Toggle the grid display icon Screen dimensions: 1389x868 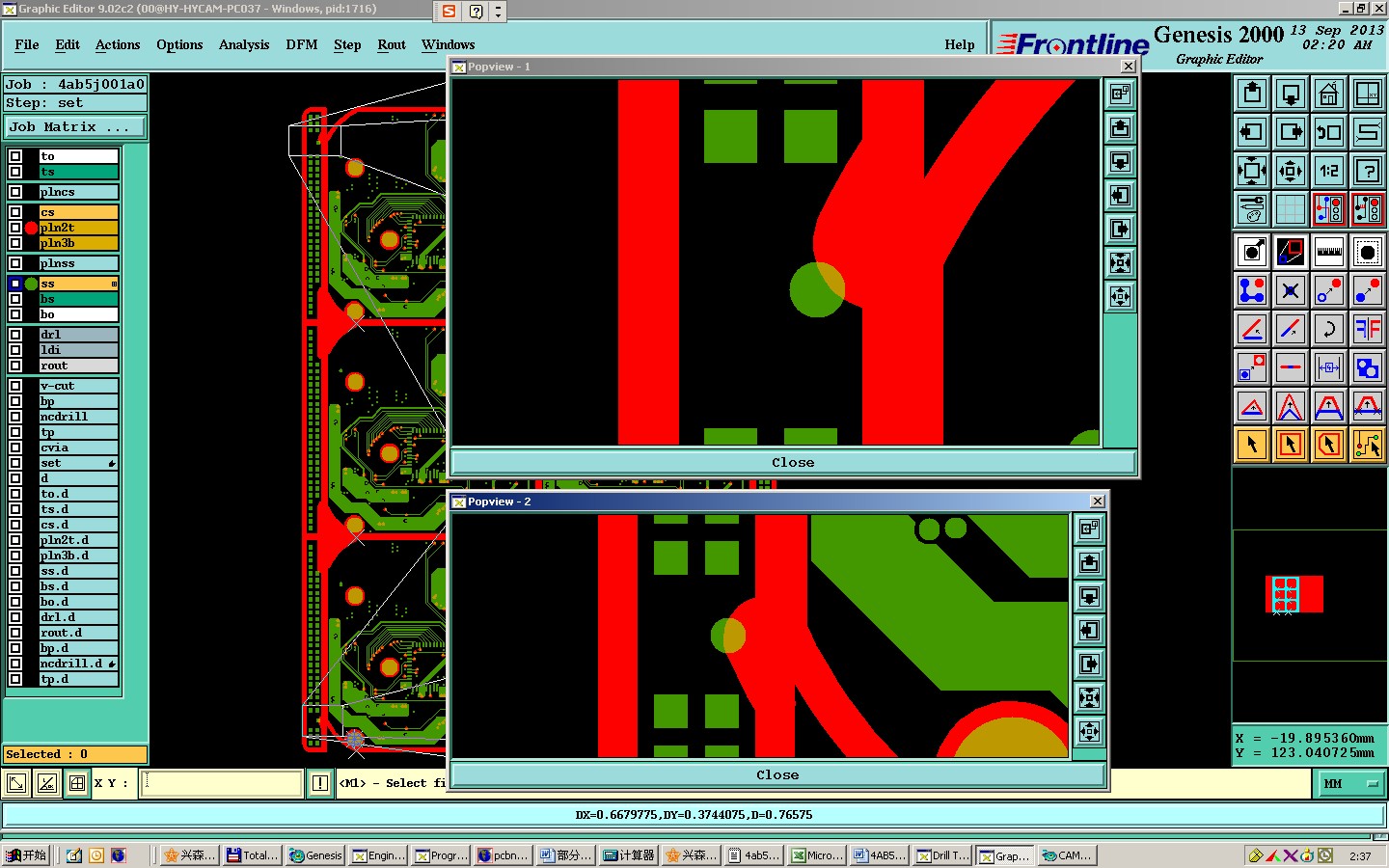1291,208
